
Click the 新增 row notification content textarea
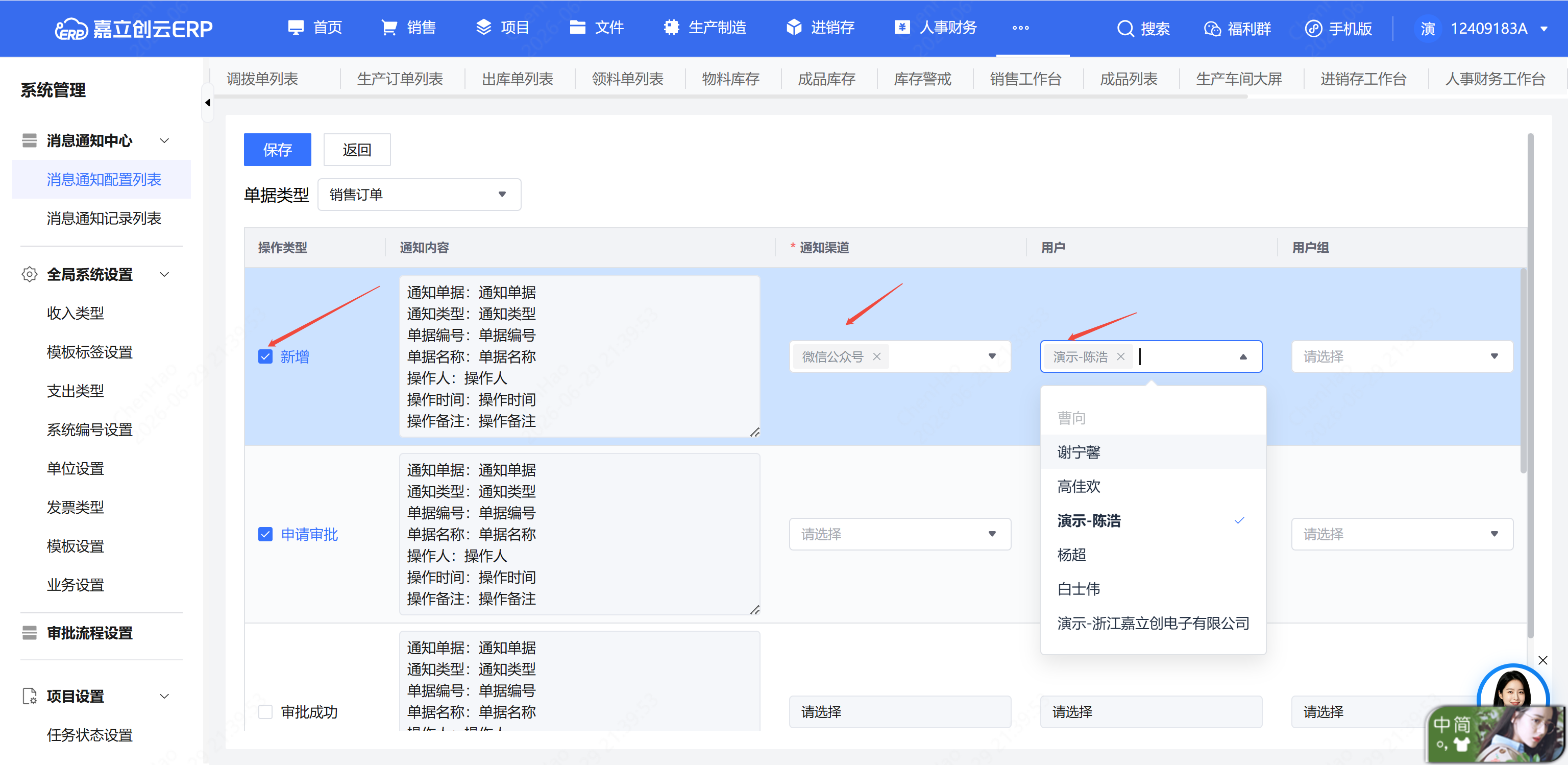coord(579,356)
